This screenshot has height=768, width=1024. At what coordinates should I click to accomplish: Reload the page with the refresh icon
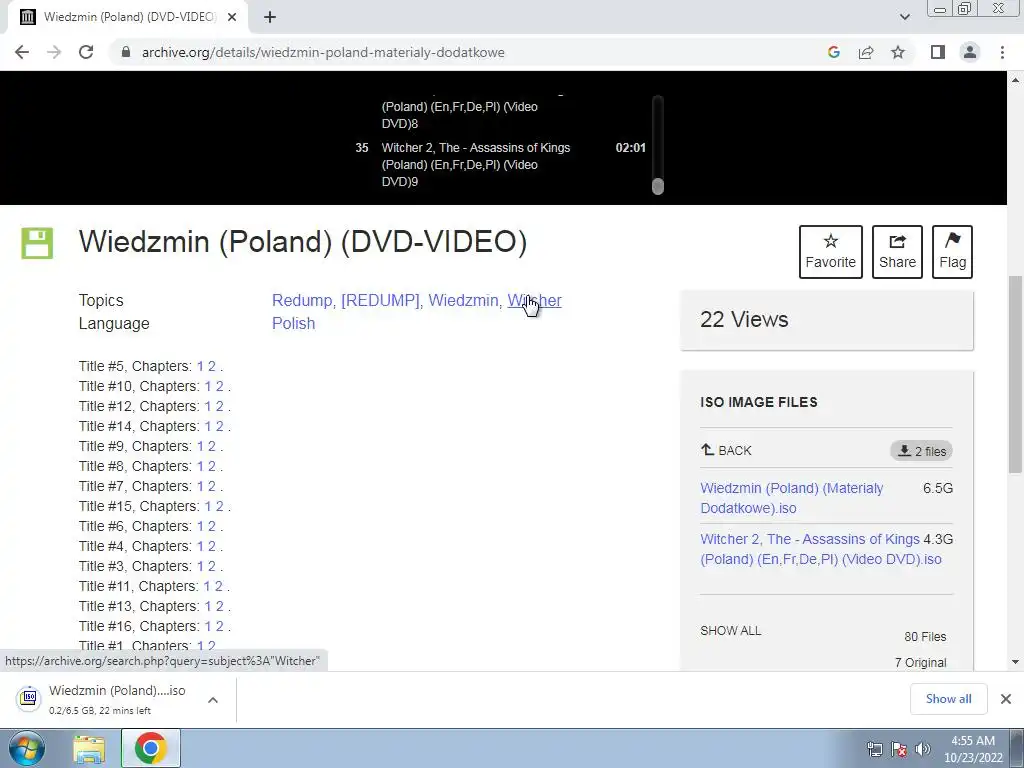86,52
